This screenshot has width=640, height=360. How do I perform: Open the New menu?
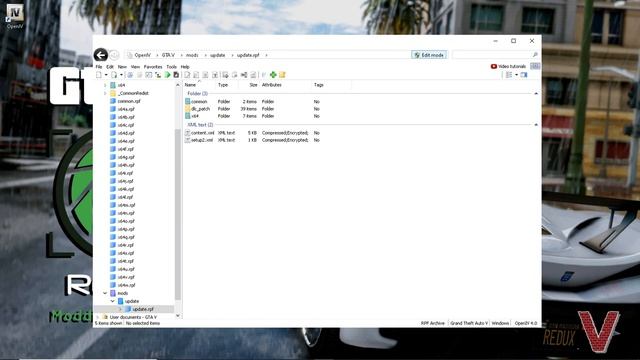coord(122,67)
